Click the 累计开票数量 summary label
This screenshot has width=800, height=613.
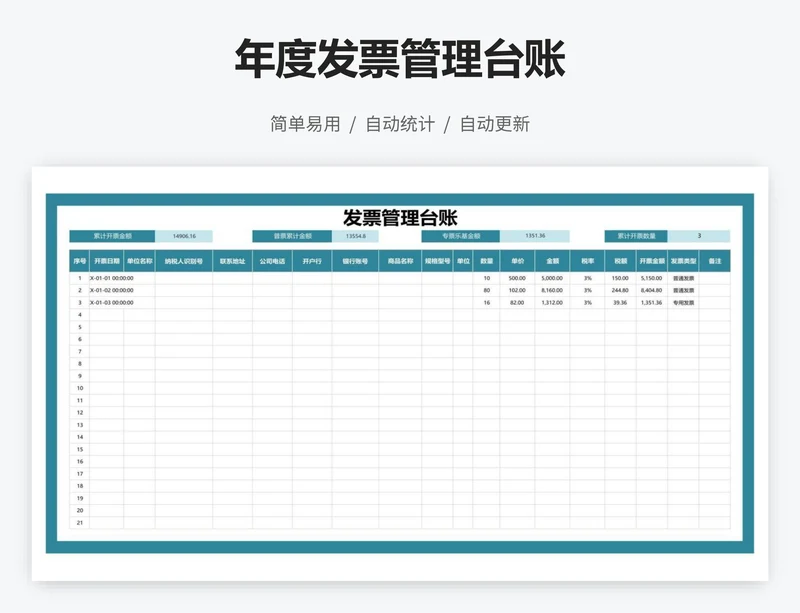636,236
